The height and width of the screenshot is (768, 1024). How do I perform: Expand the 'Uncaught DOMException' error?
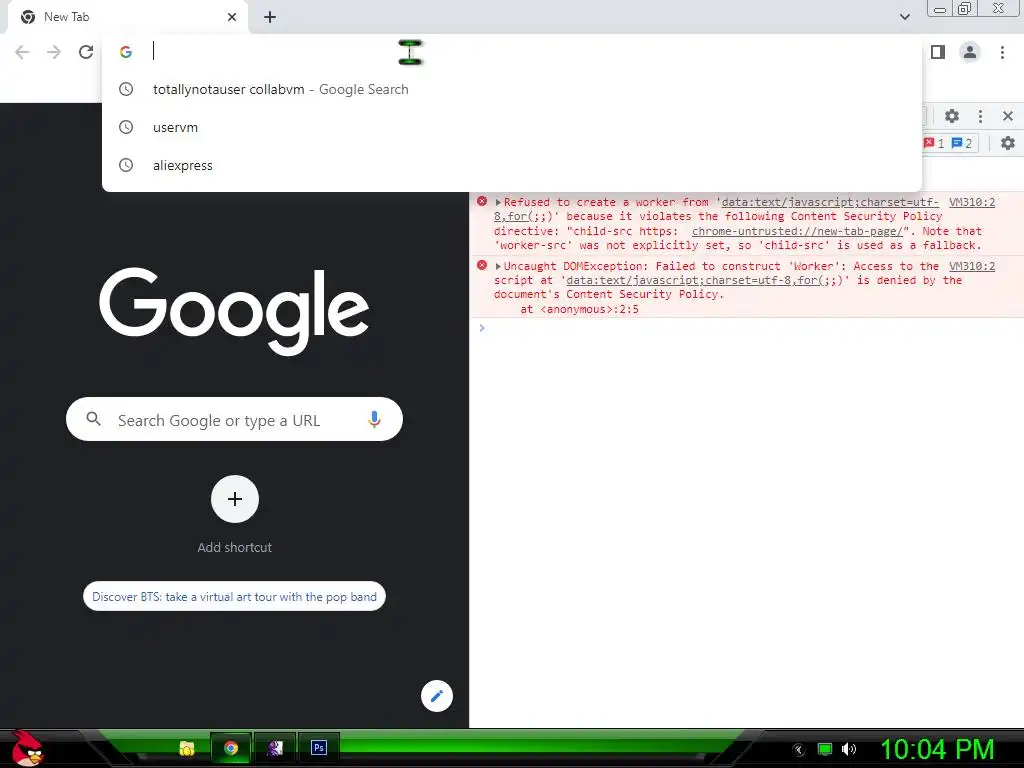click(x=498, y=266)
